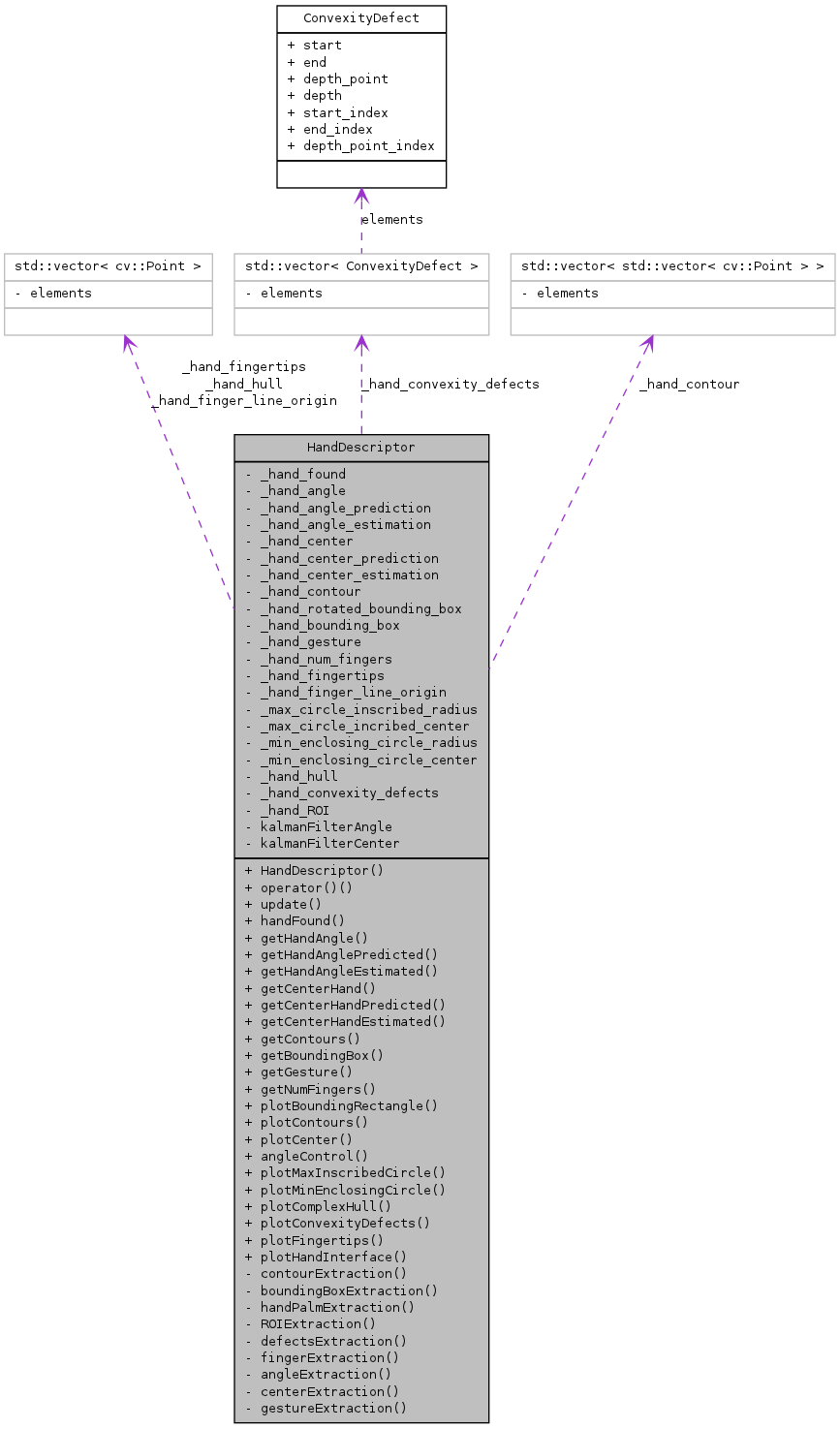The height and width of the screenshot is (1429, 840).
Task: Click the '+ getNumFingers()' method
Action: coord(311,1089)
